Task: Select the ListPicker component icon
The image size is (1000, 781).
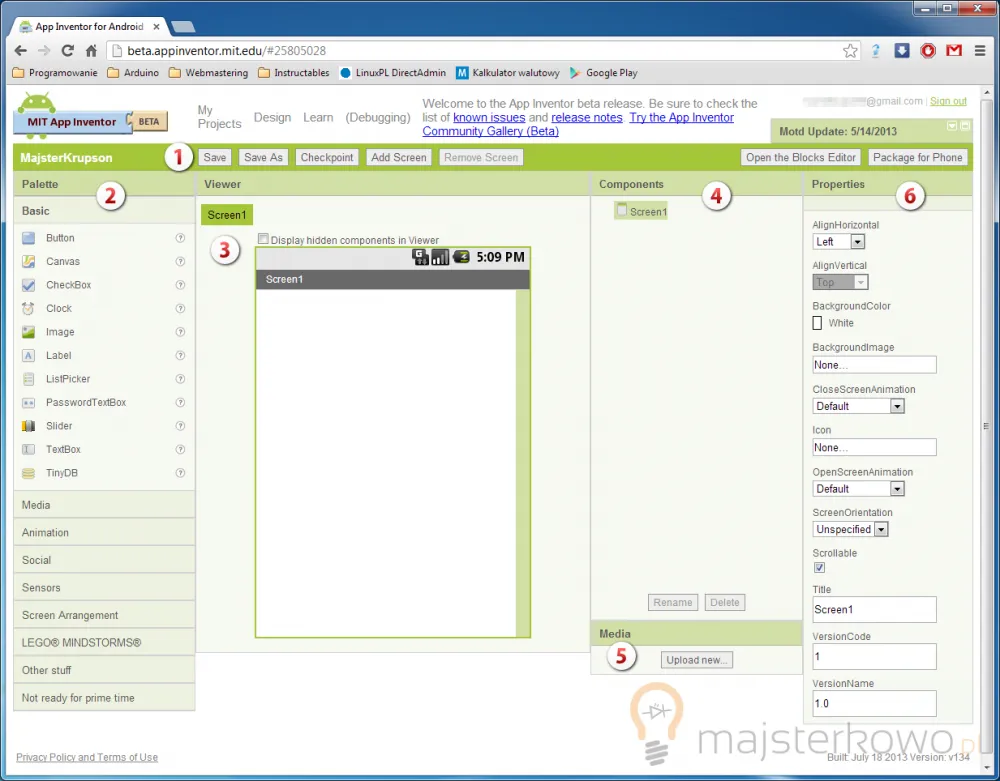Action: (x=28, y=379)
